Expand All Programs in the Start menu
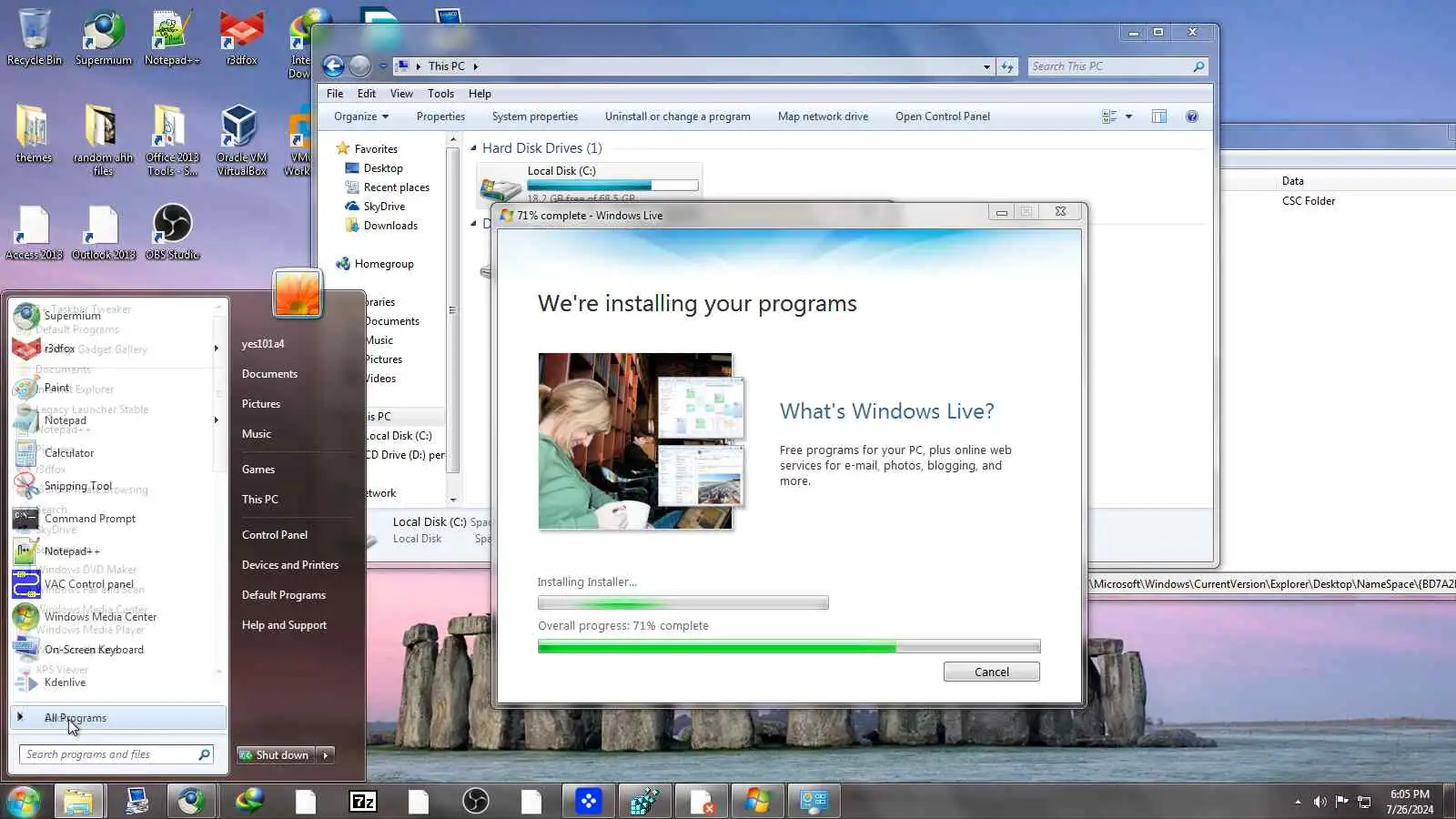 pos(118,718)
